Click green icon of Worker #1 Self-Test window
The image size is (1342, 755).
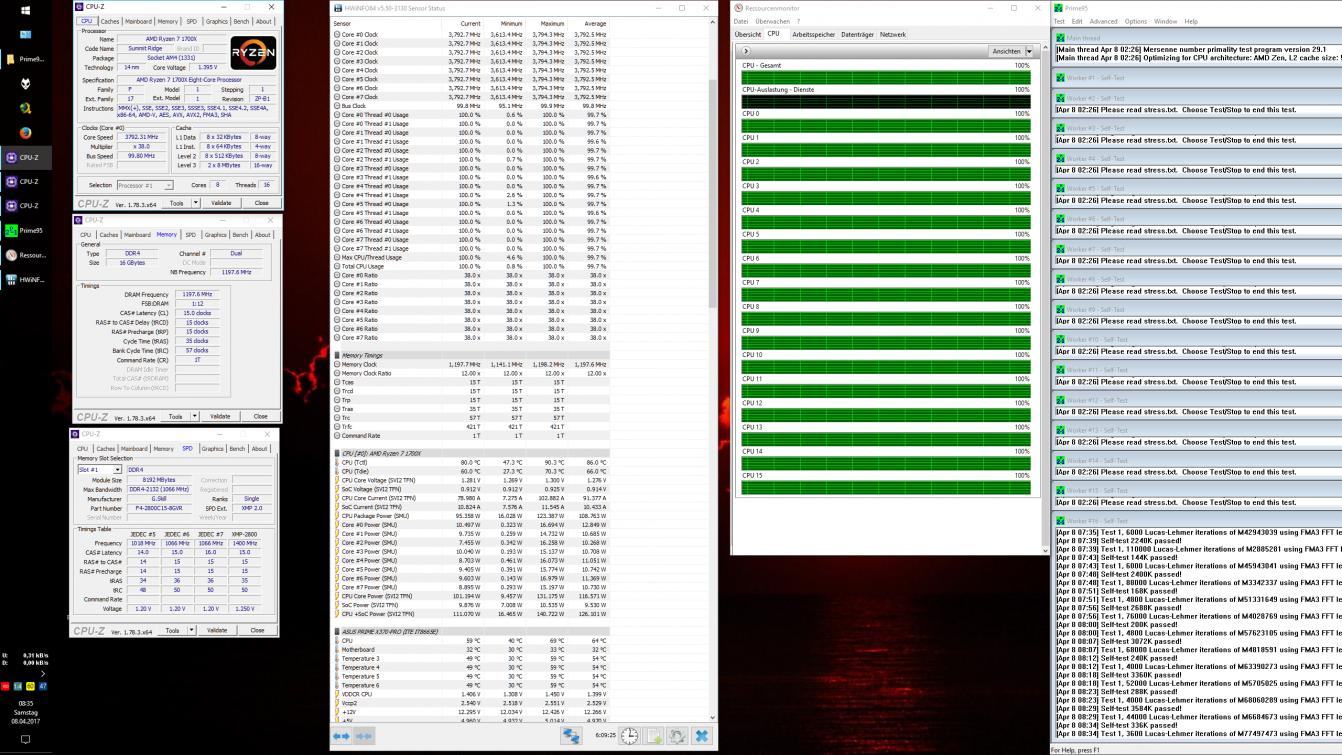(x=1060, y=77)
